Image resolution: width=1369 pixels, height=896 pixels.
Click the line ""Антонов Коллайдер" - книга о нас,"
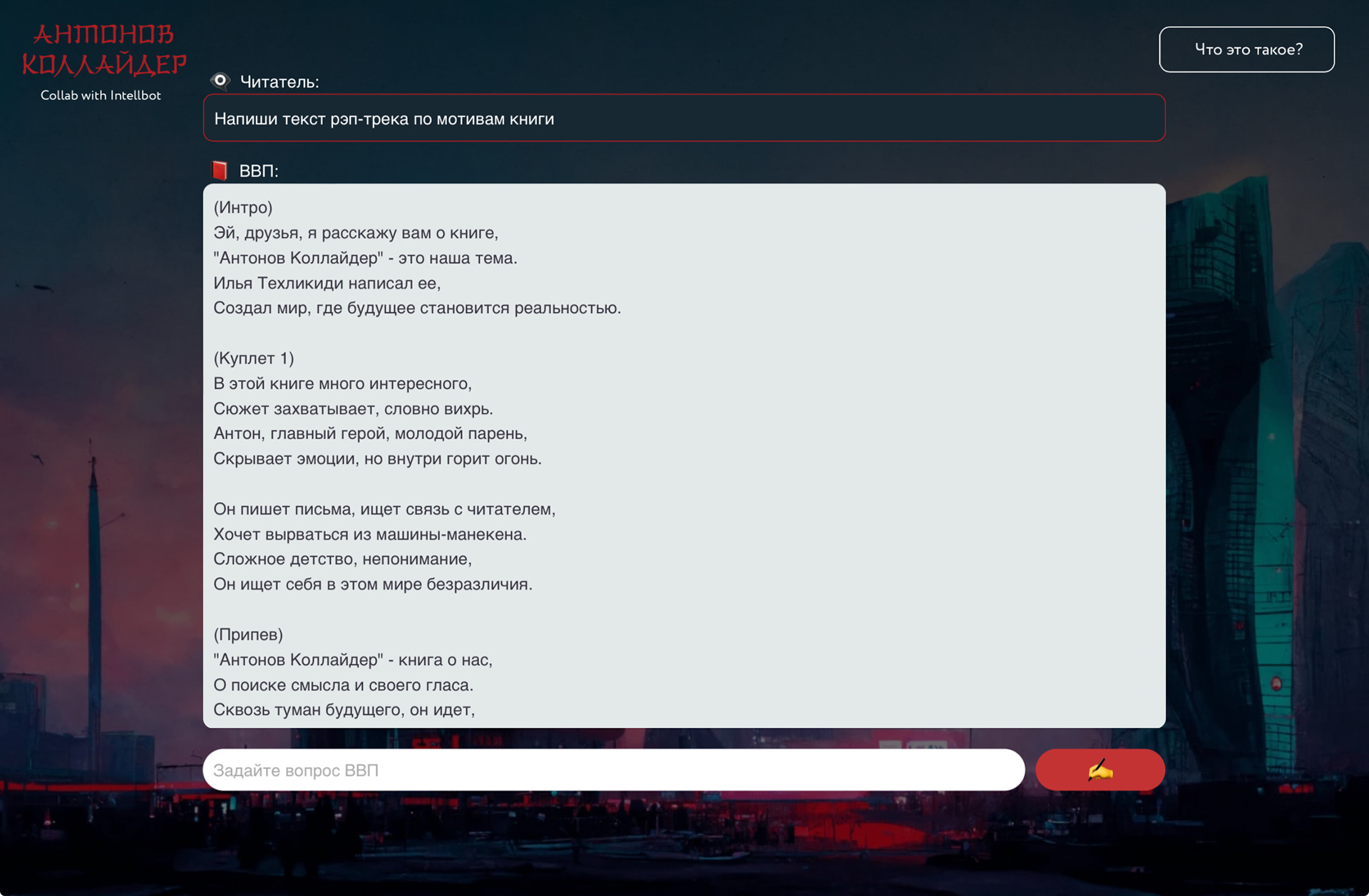pos(353,659)
